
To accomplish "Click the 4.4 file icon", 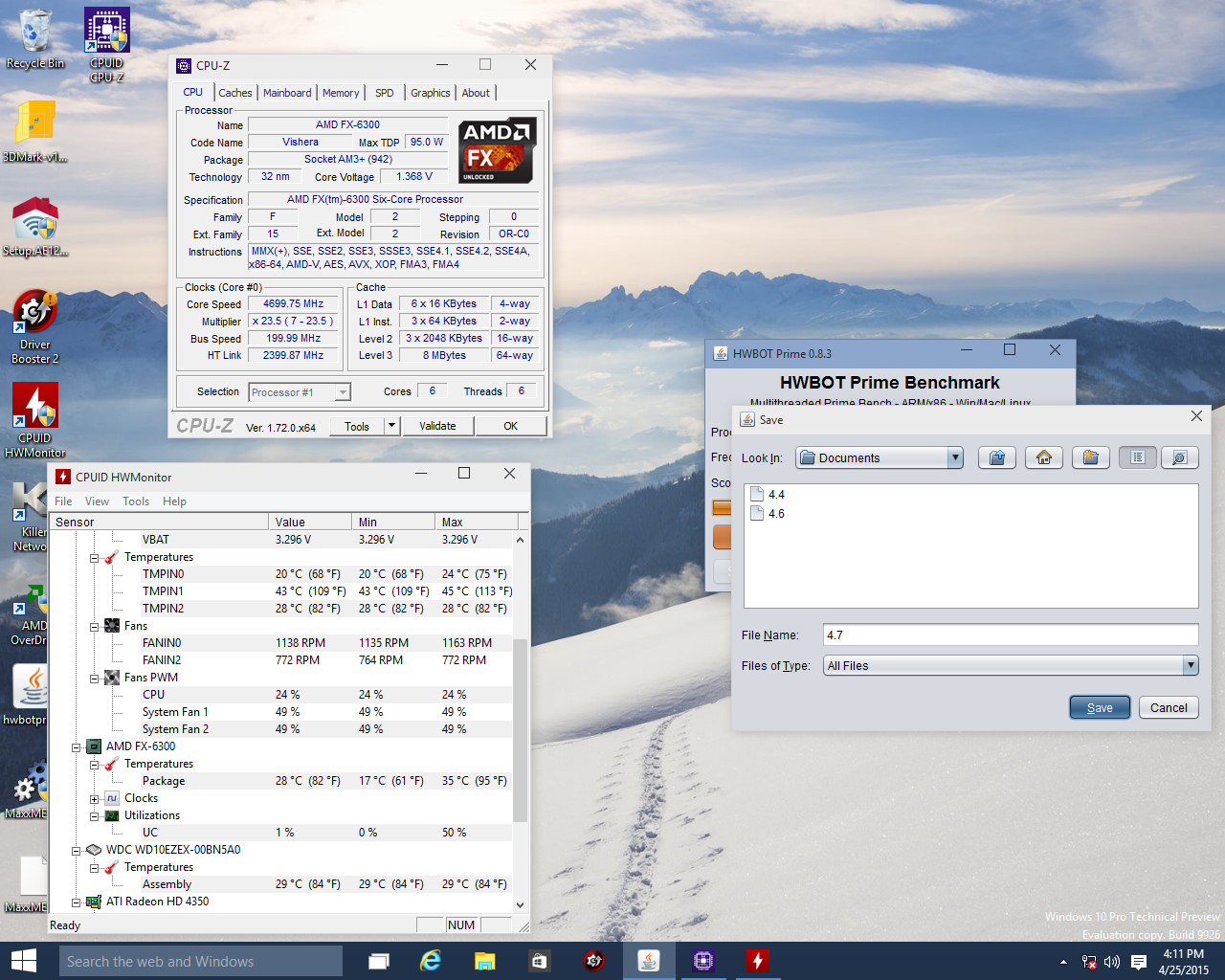I will (x=757, y=495).
